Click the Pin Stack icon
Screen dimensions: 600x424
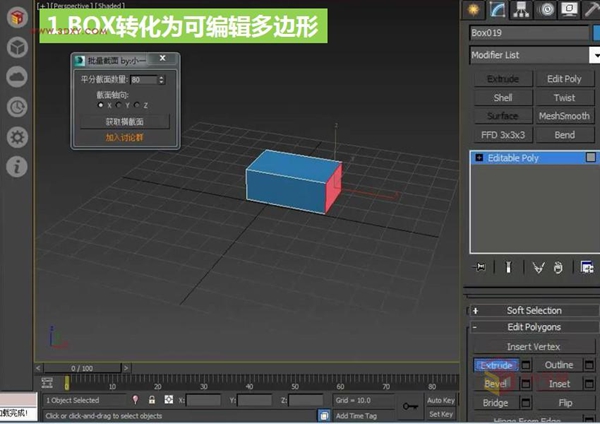(479, 267)
